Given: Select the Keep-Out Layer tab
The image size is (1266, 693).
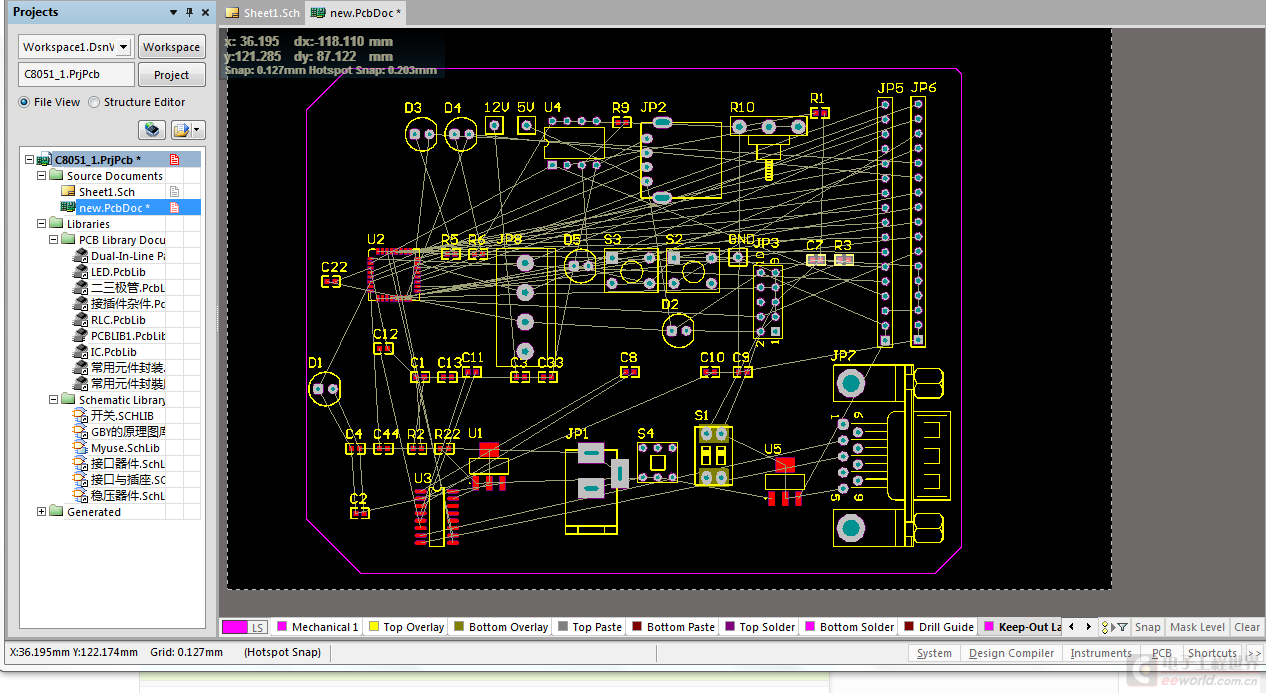Looking at the screenshot, I should point(1021,627).
